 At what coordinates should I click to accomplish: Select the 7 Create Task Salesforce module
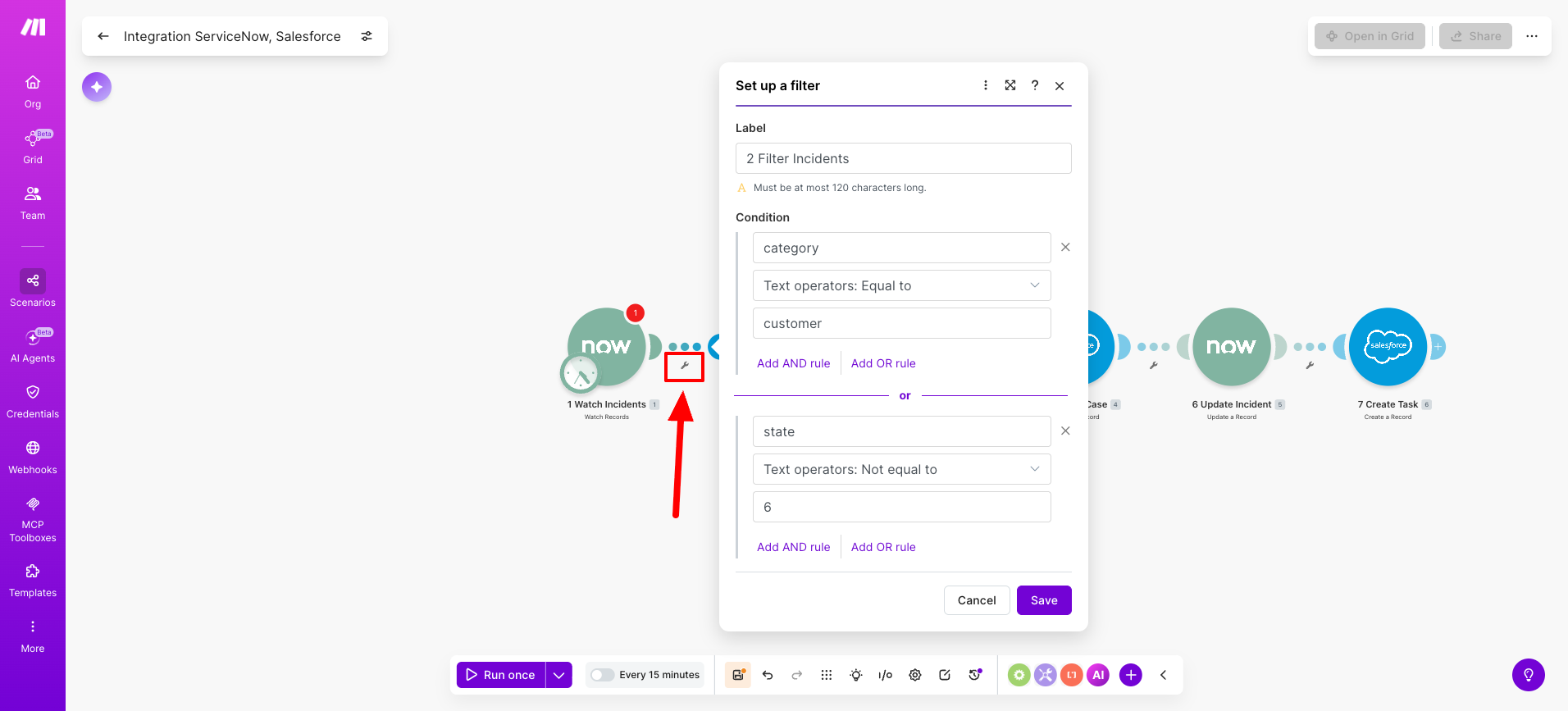click(x=1388, y=347)
